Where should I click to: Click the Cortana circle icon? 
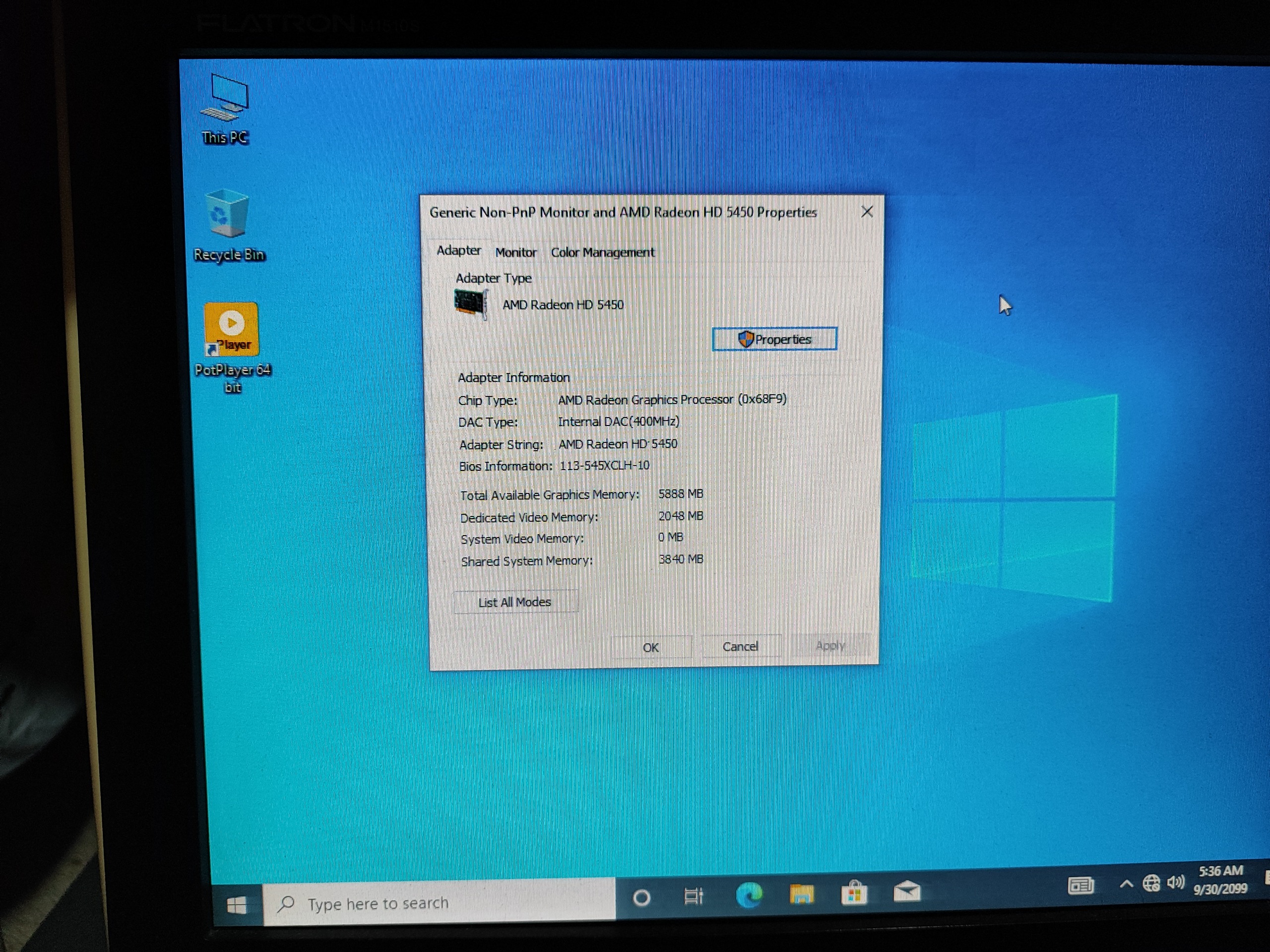point(641,897)
